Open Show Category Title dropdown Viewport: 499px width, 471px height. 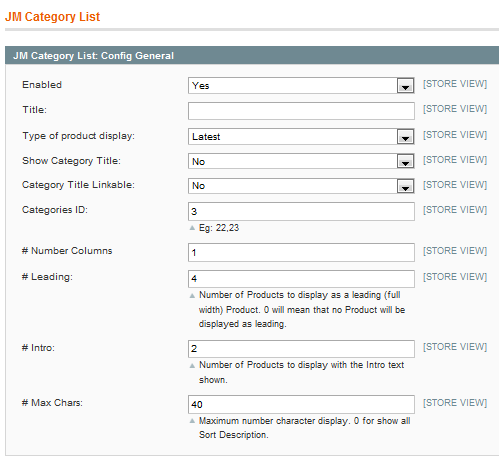pyautogui.click(x=301, y=161)
